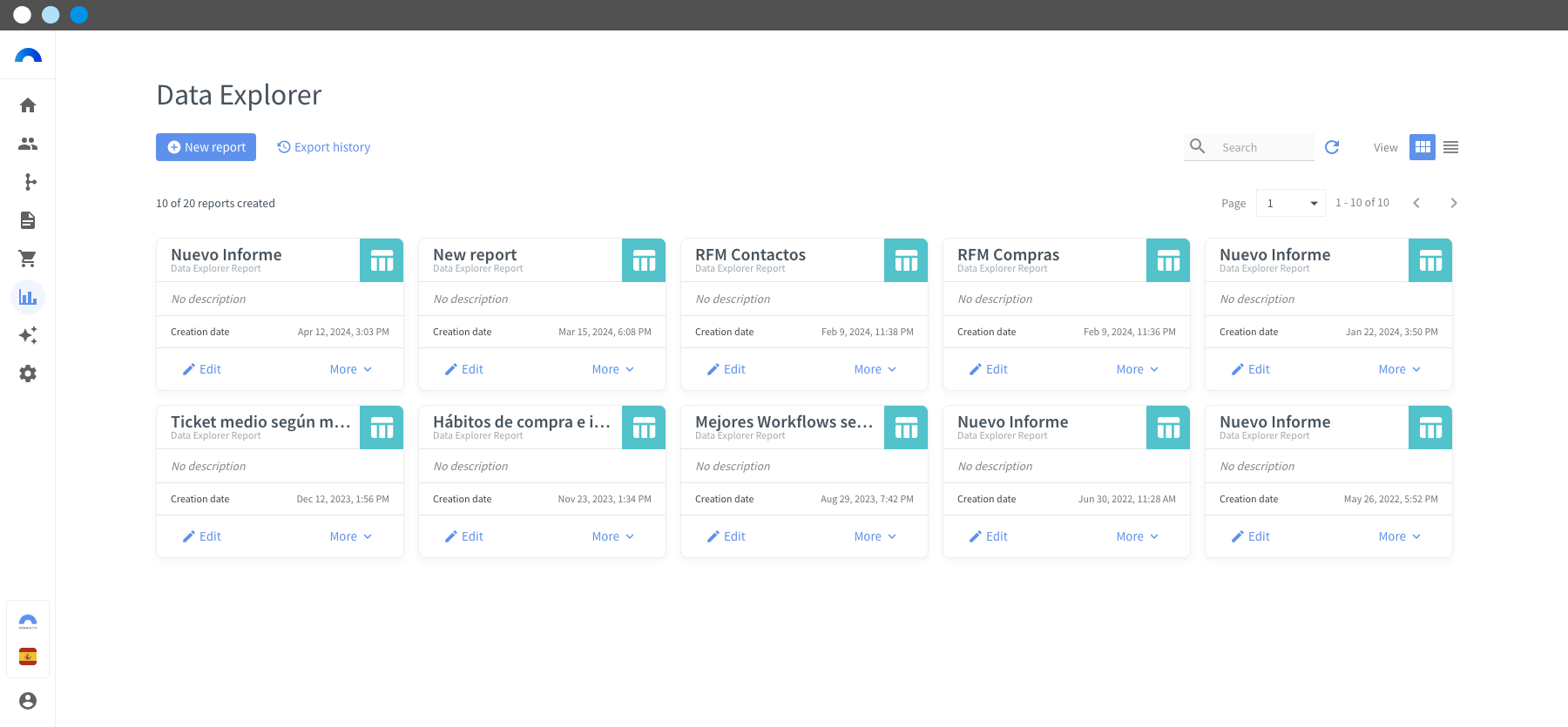Click the Search input field

click(1264, 147)
